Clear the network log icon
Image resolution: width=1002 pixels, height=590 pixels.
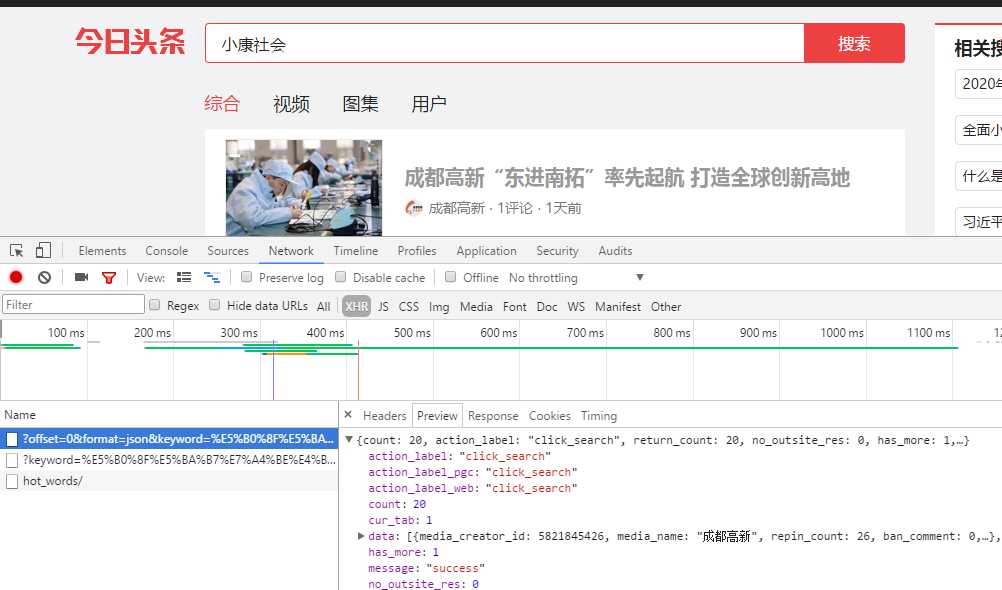pos(44,277)
